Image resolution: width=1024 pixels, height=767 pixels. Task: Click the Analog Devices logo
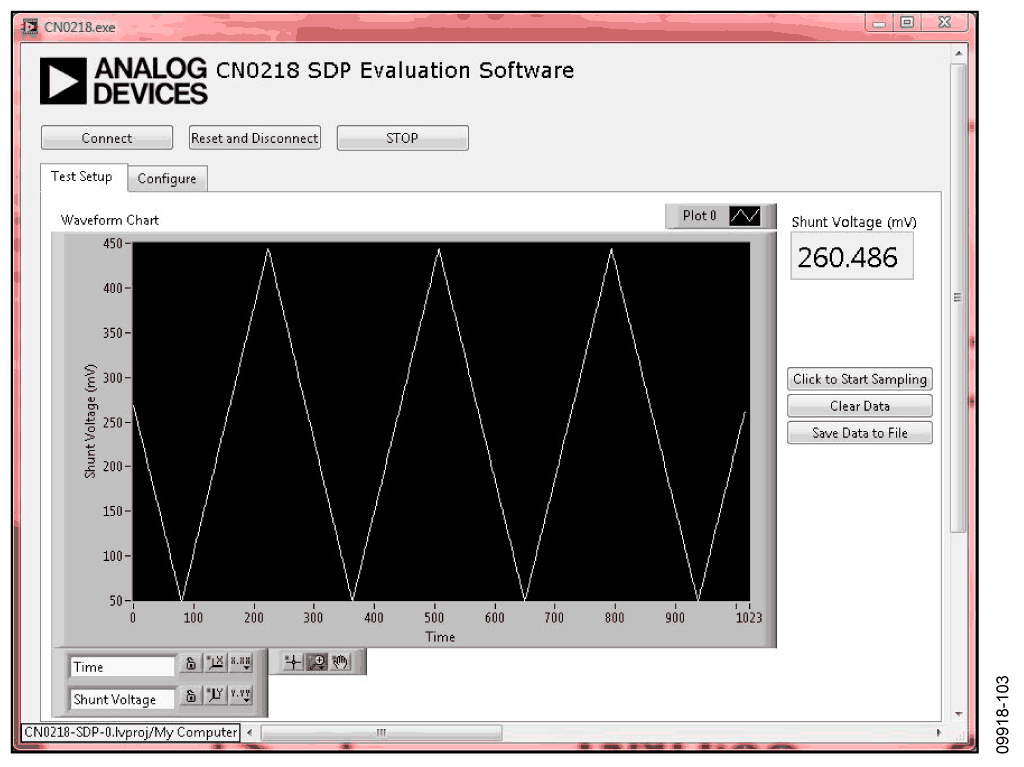123,81
